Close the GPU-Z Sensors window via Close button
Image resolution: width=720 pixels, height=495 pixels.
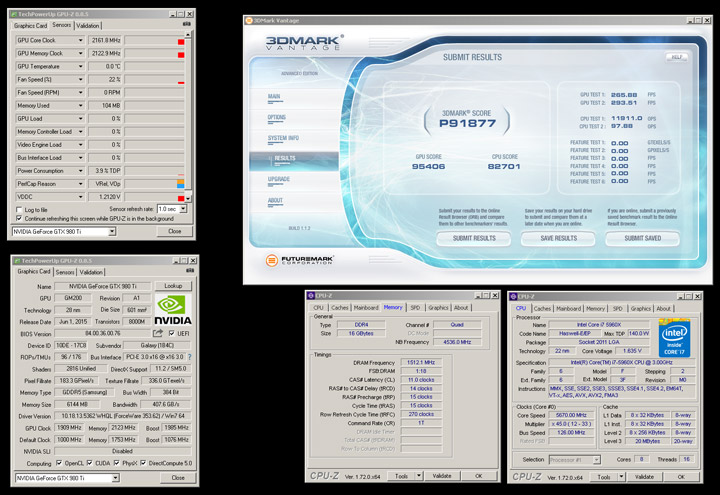point(174,231)
